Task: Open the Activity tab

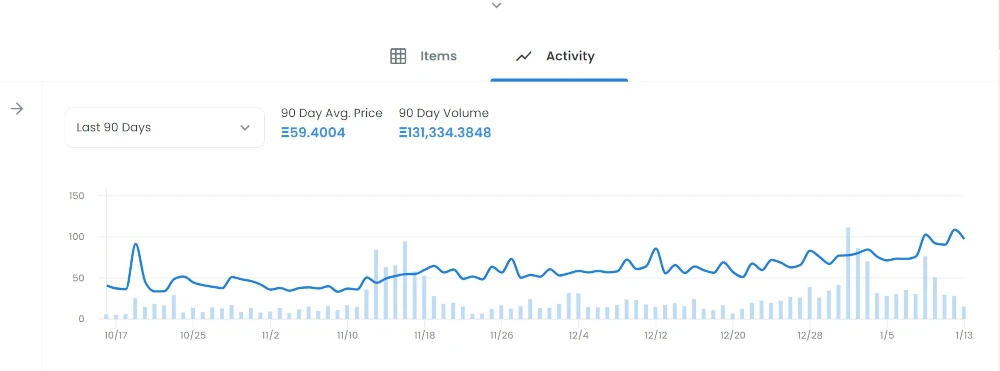Action: [559, 56]
